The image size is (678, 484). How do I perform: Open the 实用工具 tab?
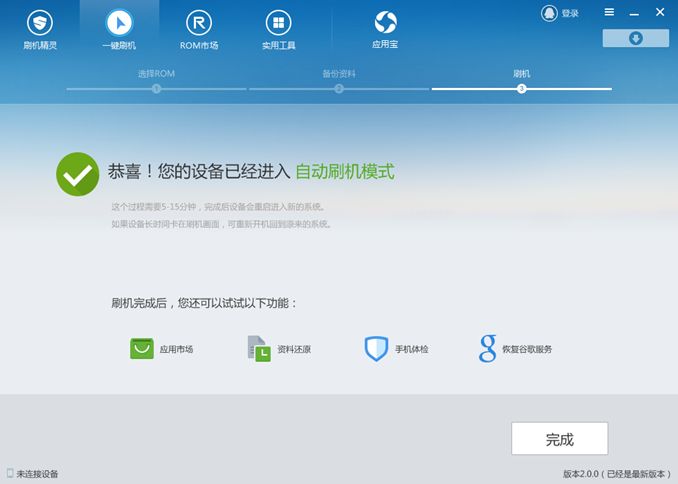[278, 30]
